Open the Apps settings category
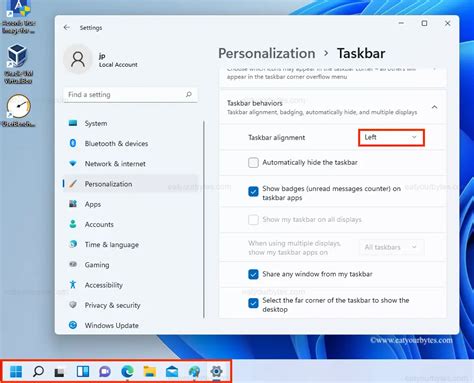Screen dimensions: 474x383 131,204
